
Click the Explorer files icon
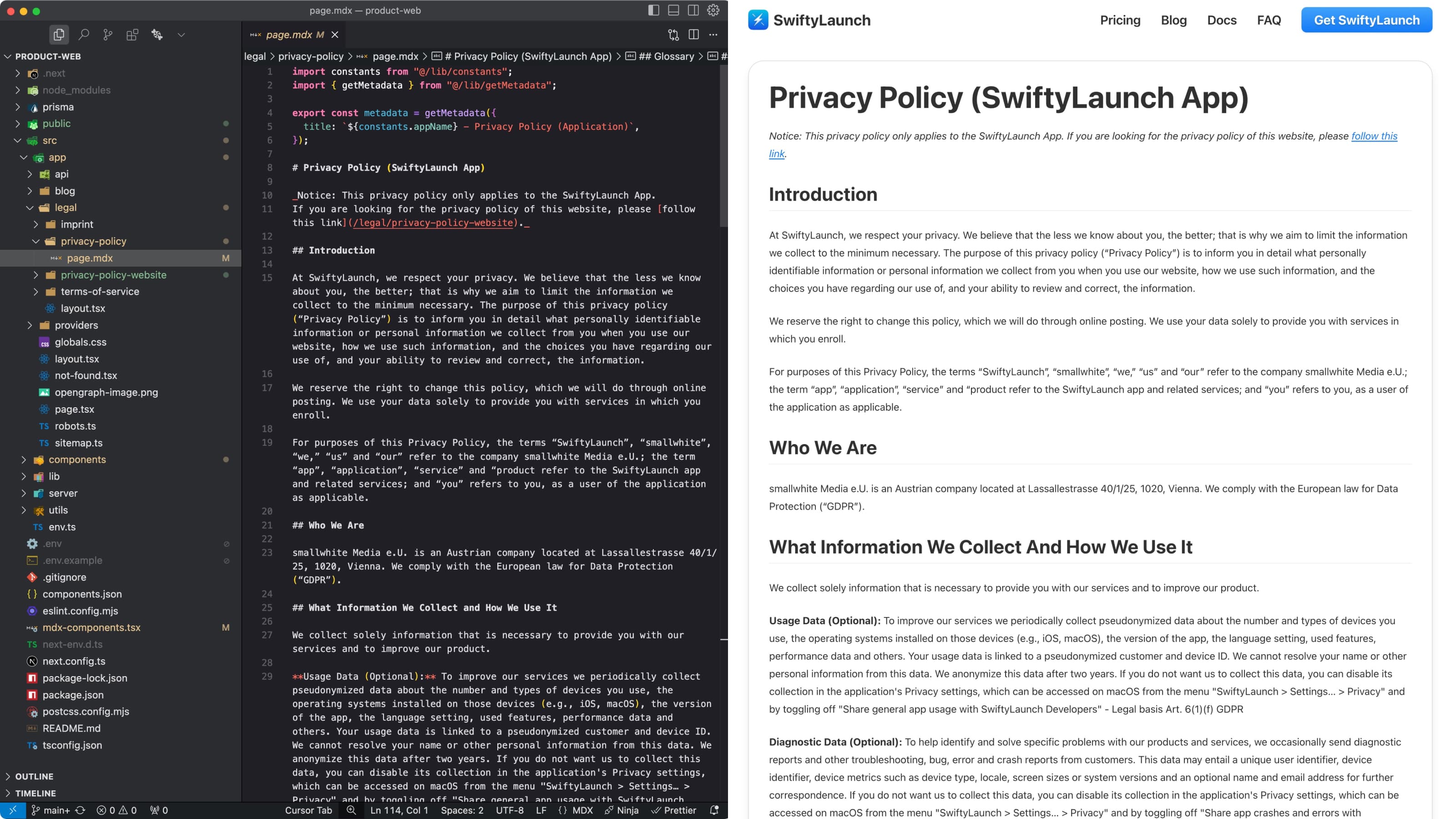coord(59,35)
